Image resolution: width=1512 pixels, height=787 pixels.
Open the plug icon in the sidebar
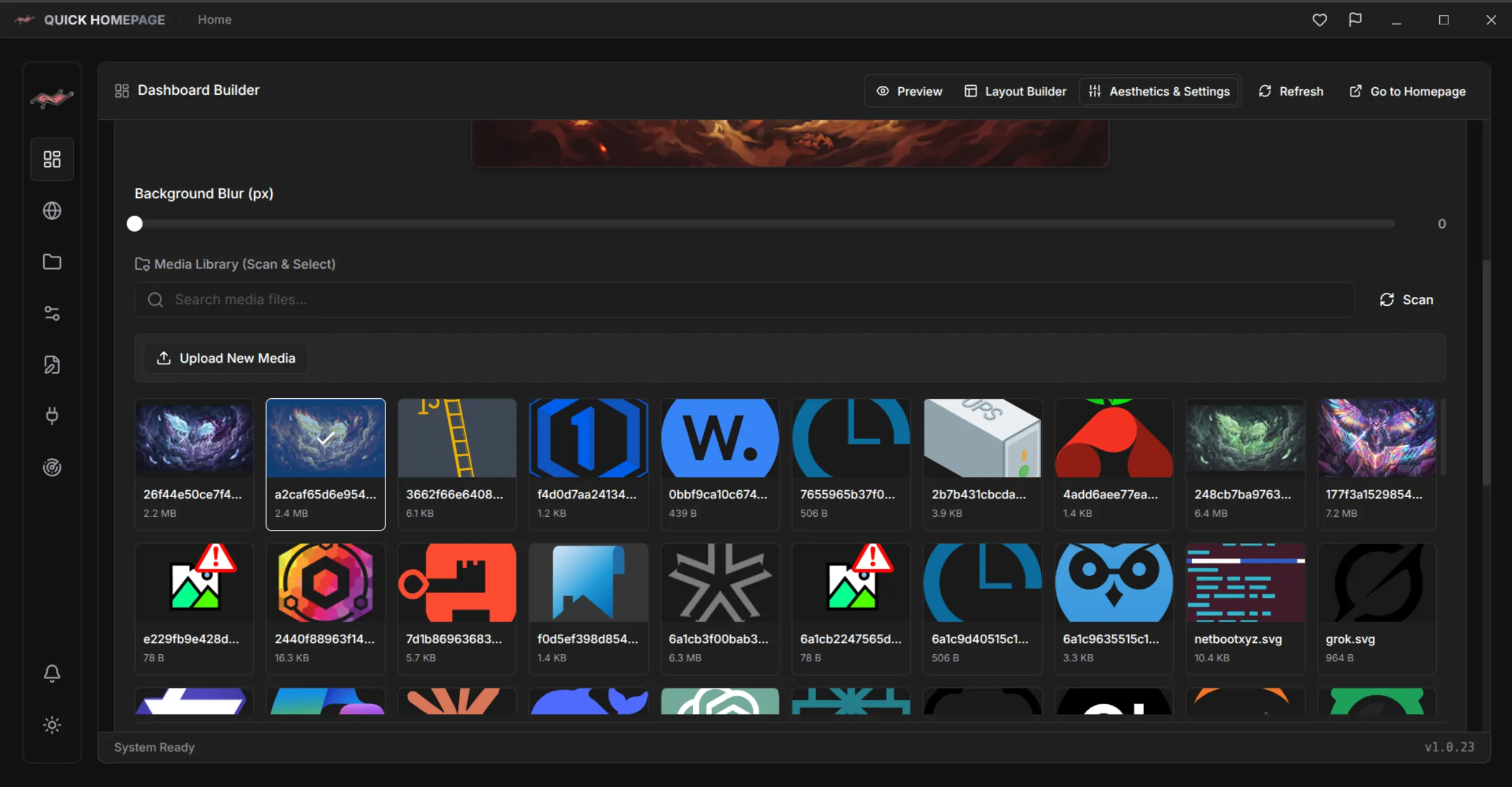click(x=52, y=415)
